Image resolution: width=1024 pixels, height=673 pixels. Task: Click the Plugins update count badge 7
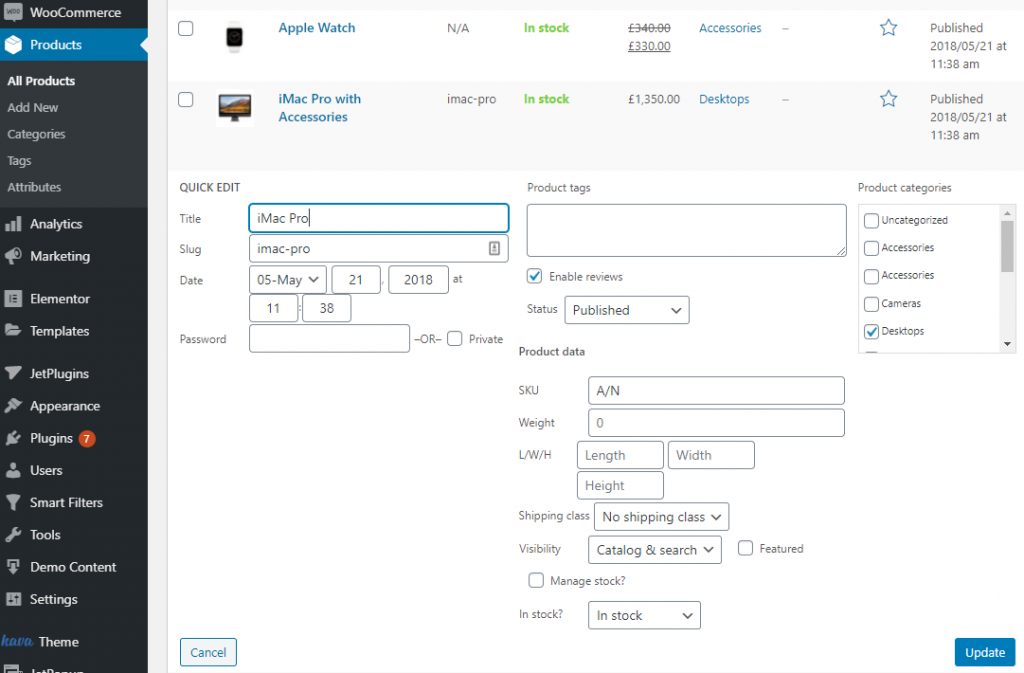(87, 439)
